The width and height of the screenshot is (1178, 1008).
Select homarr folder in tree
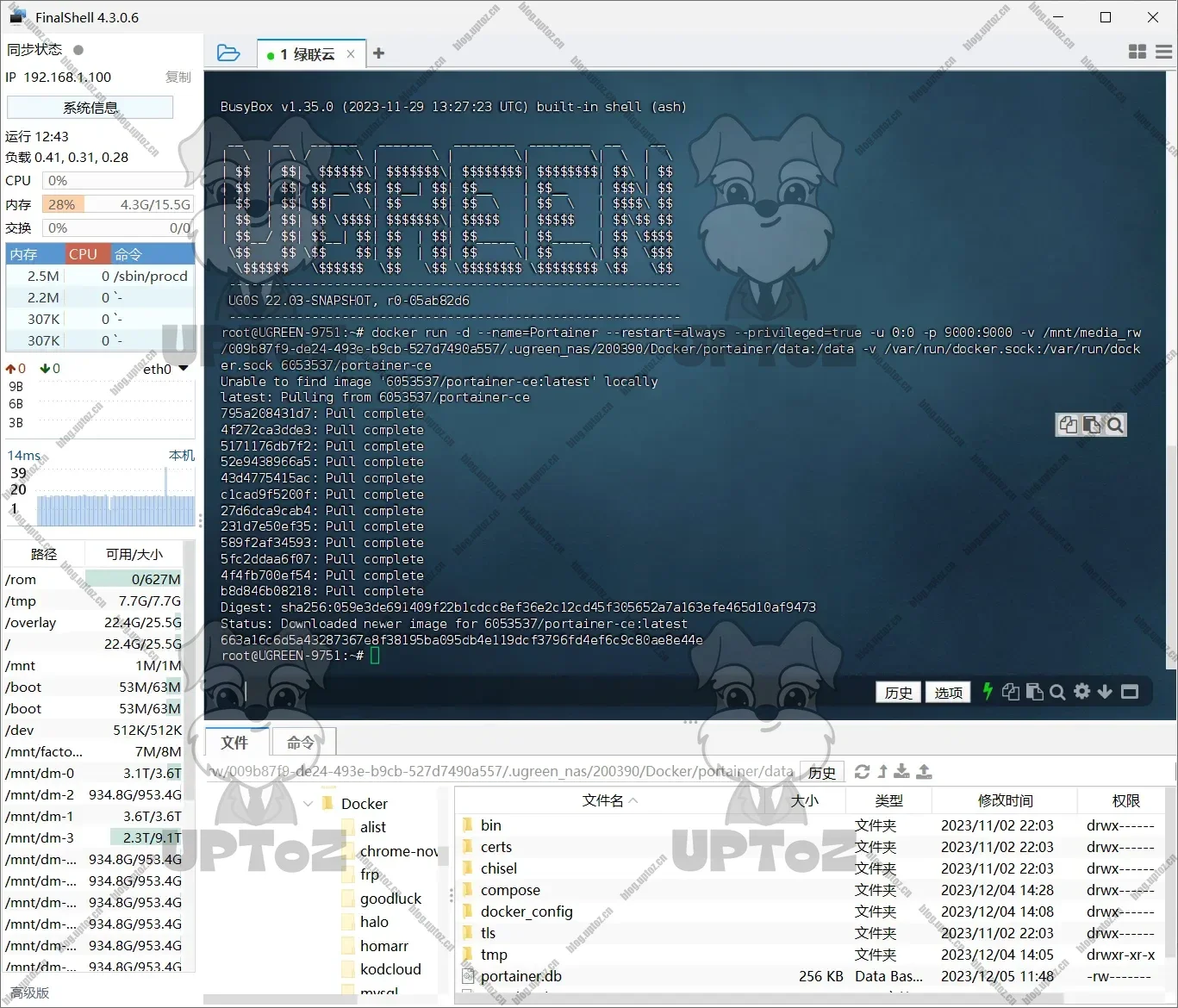pos(384,946)
